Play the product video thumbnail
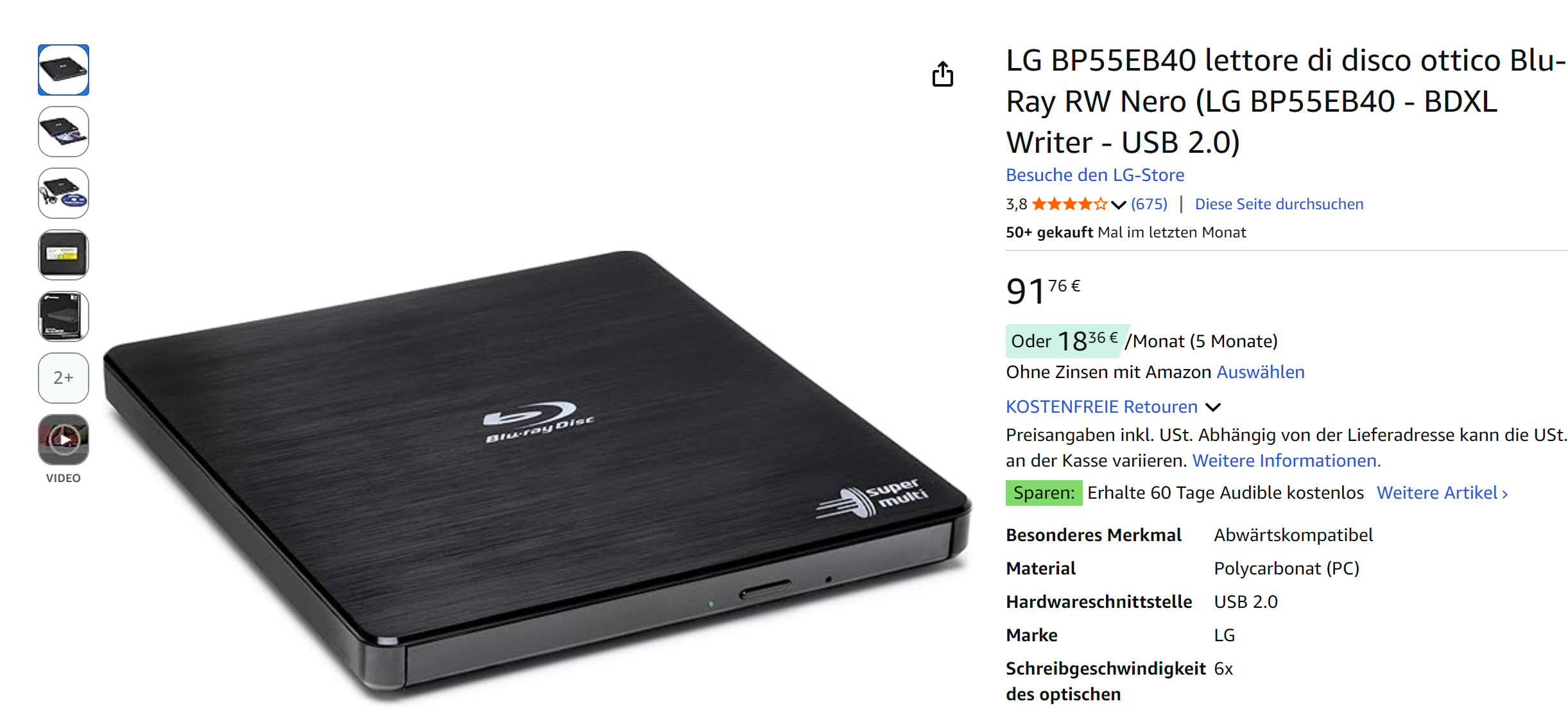 pyautogui.click(x=64, y=440)
